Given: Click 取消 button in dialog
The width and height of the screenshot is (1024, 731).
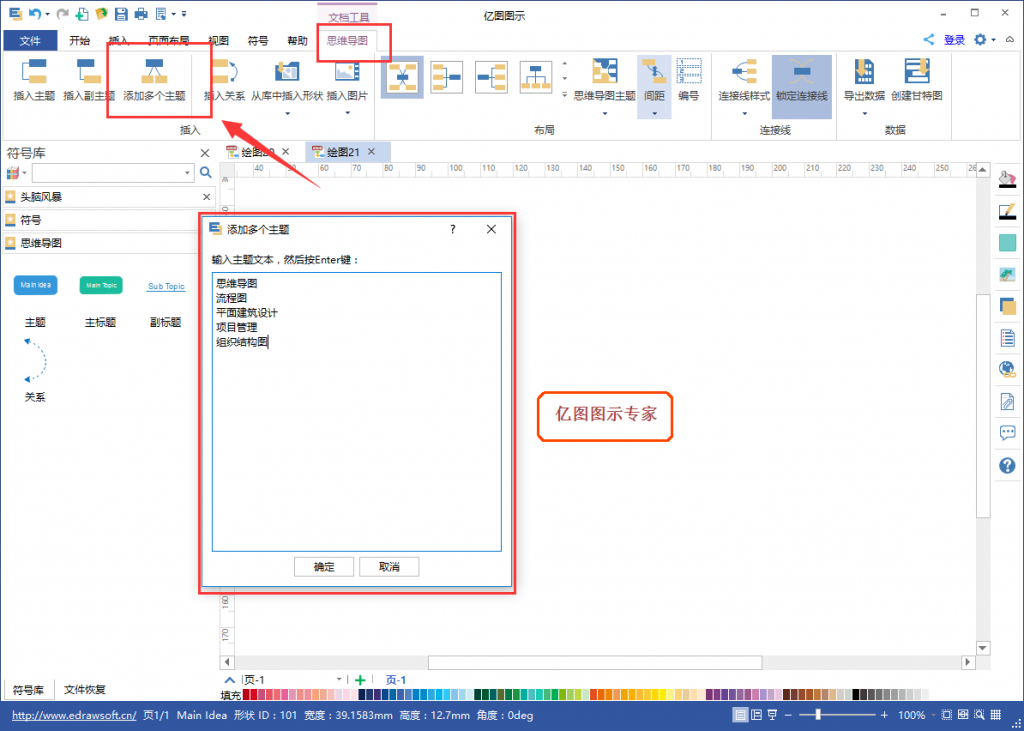Looking at the screenshot, I should click(389, 567).
